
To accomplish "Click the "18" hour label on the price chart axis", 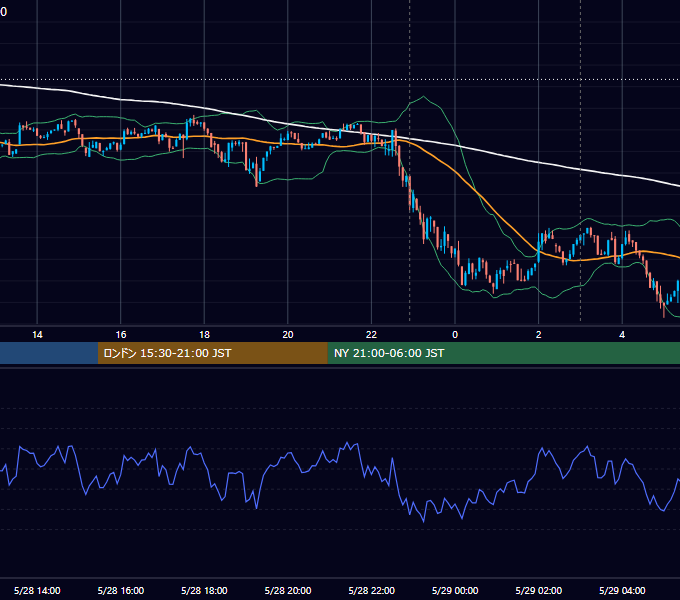I will 204,335.
